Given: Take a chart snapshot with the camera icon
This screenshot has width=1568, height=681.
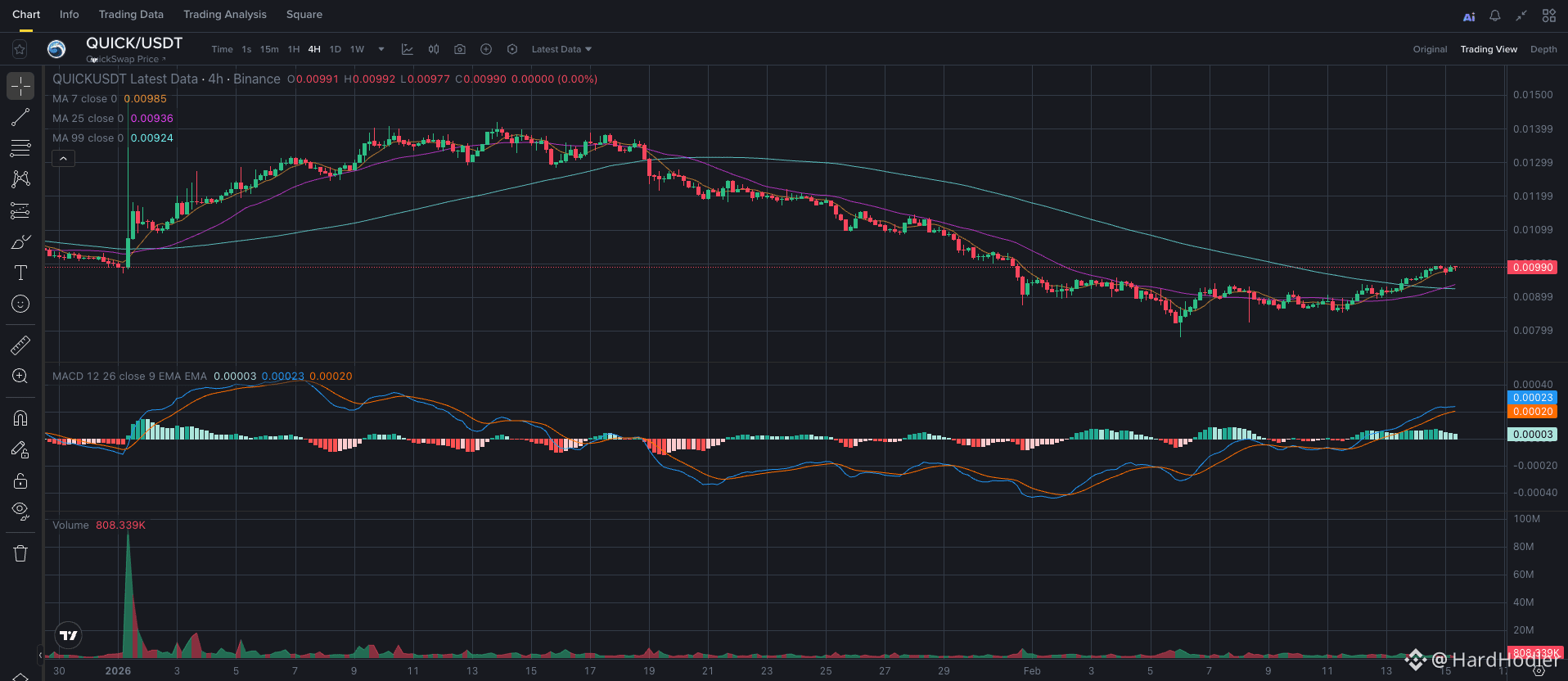Looking at the screenshot, I should coord(460,49).
